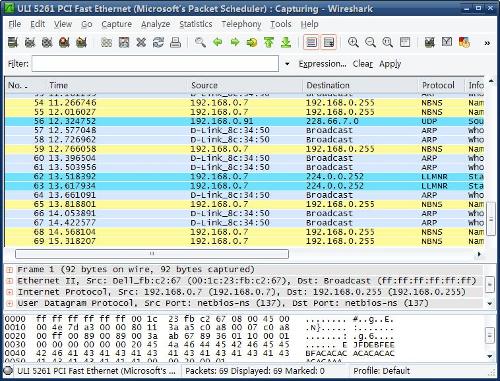
Task: Open a capture file icon
Action: [x=106, y=42]
